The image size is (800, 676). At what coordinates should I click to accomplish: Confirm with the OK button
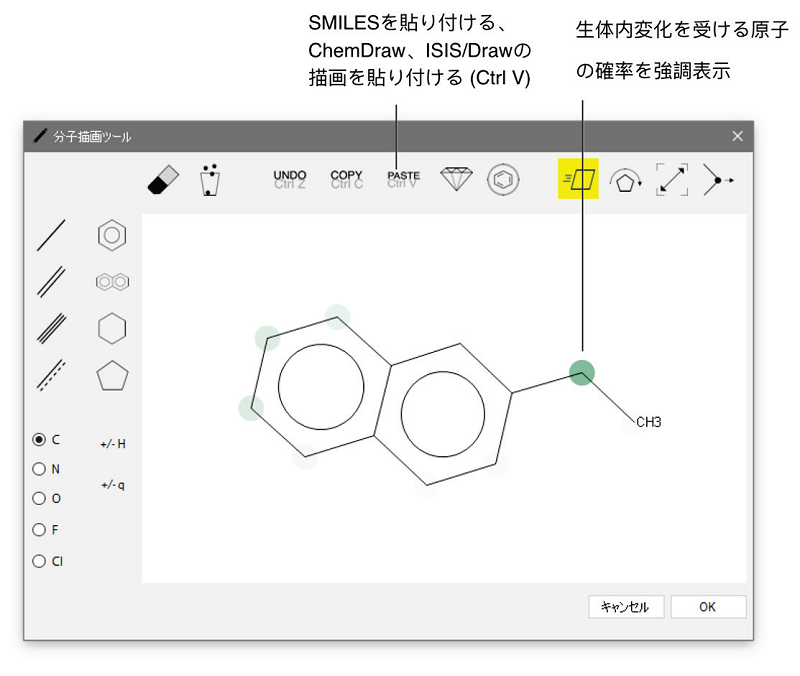(708, 607)
